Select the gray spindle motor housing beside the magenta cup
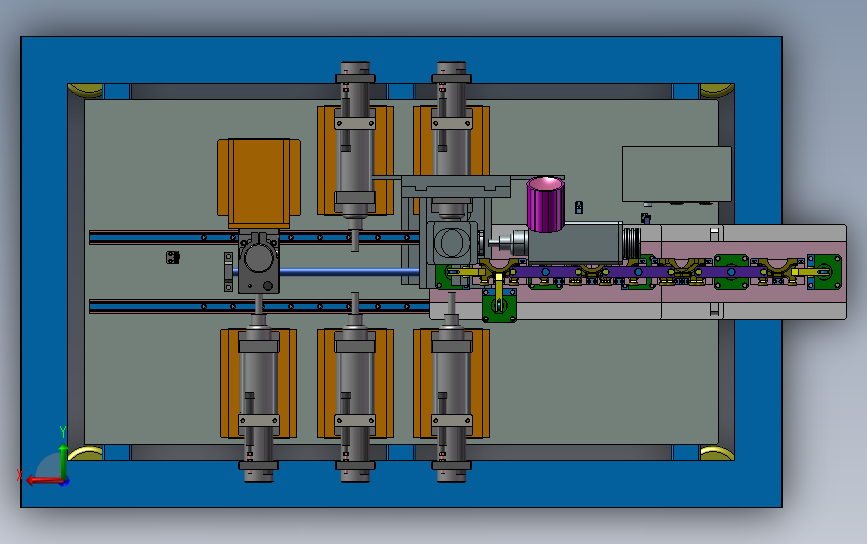Viewport: 867px width, 544px height. tap(574, 243)
